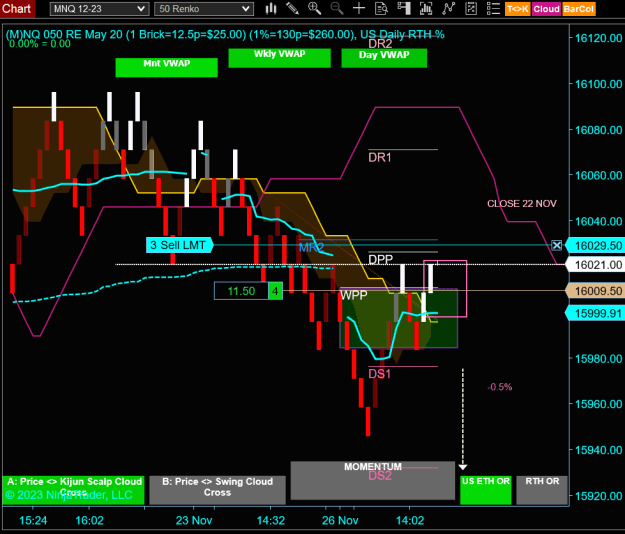This screenshot has width=625, height=534.
Task: Click the 16120.00 price axis label
Action: pos(598,38)
